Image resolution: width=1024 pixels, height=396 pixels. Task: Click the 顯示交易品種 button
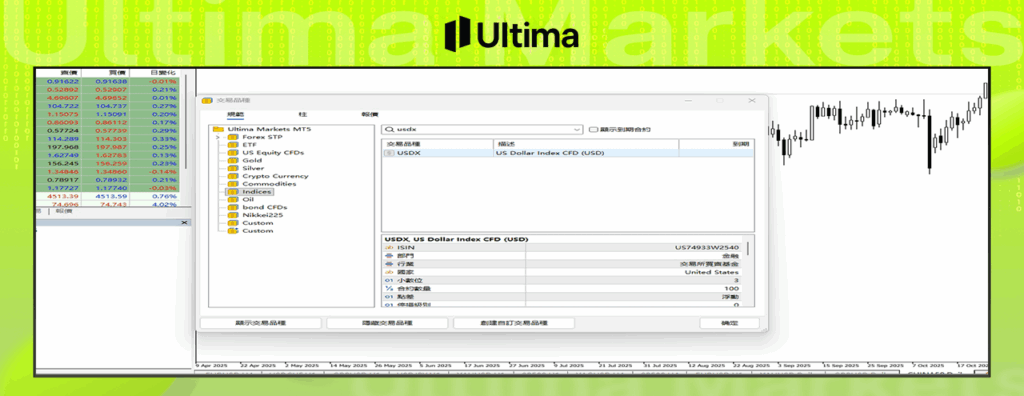(261, 323)
